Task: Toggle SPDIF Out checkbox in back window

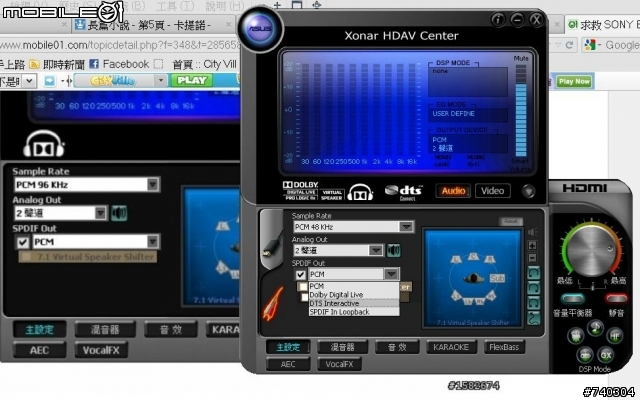Action: [22, 242]
